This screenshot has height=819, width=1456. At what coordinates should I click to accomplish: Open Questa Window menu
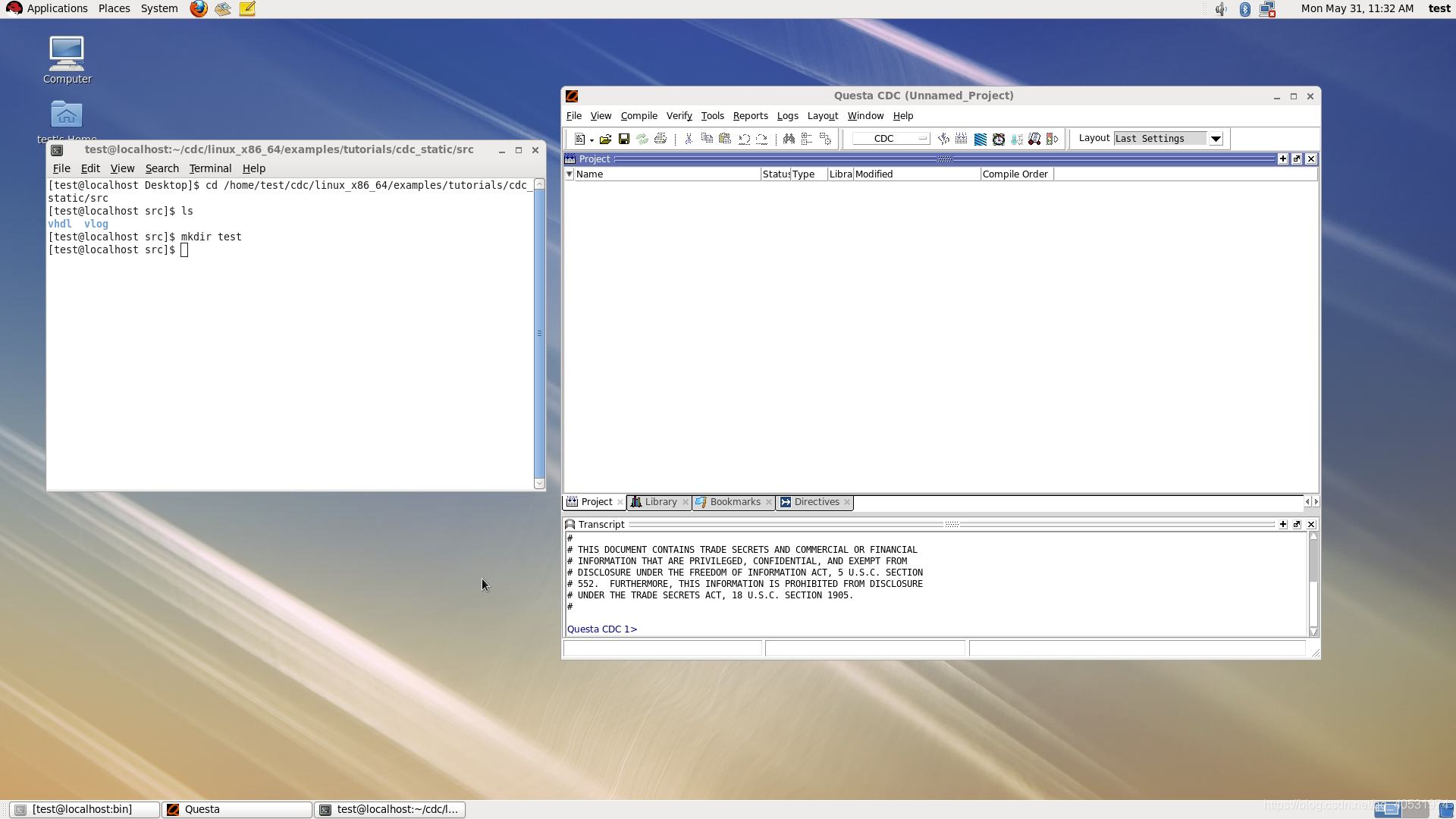[x=865, y=116]
